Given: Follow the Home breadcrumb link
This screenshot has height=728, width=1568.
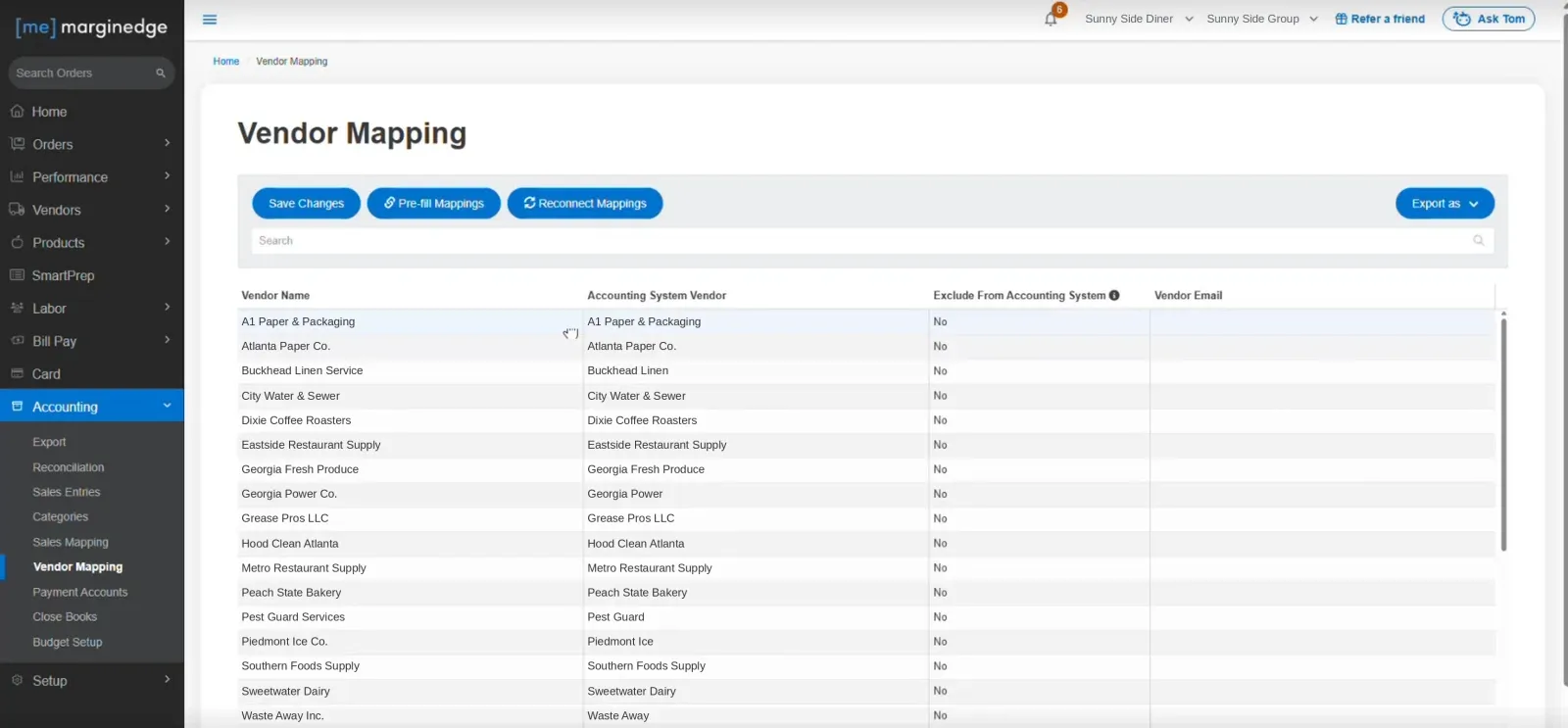Looking at the screenshot, I should coord(226,61).
